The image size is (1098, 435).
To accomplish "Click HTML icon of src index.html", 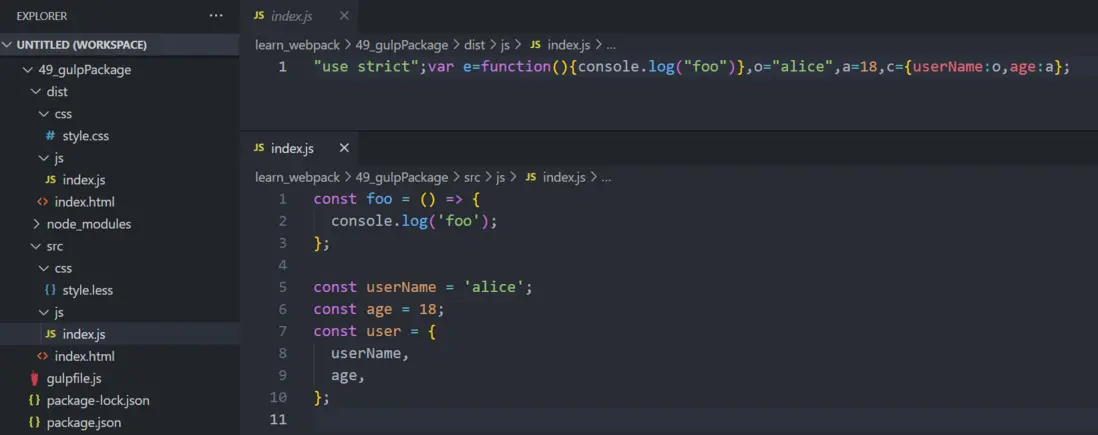I will 43,356.
